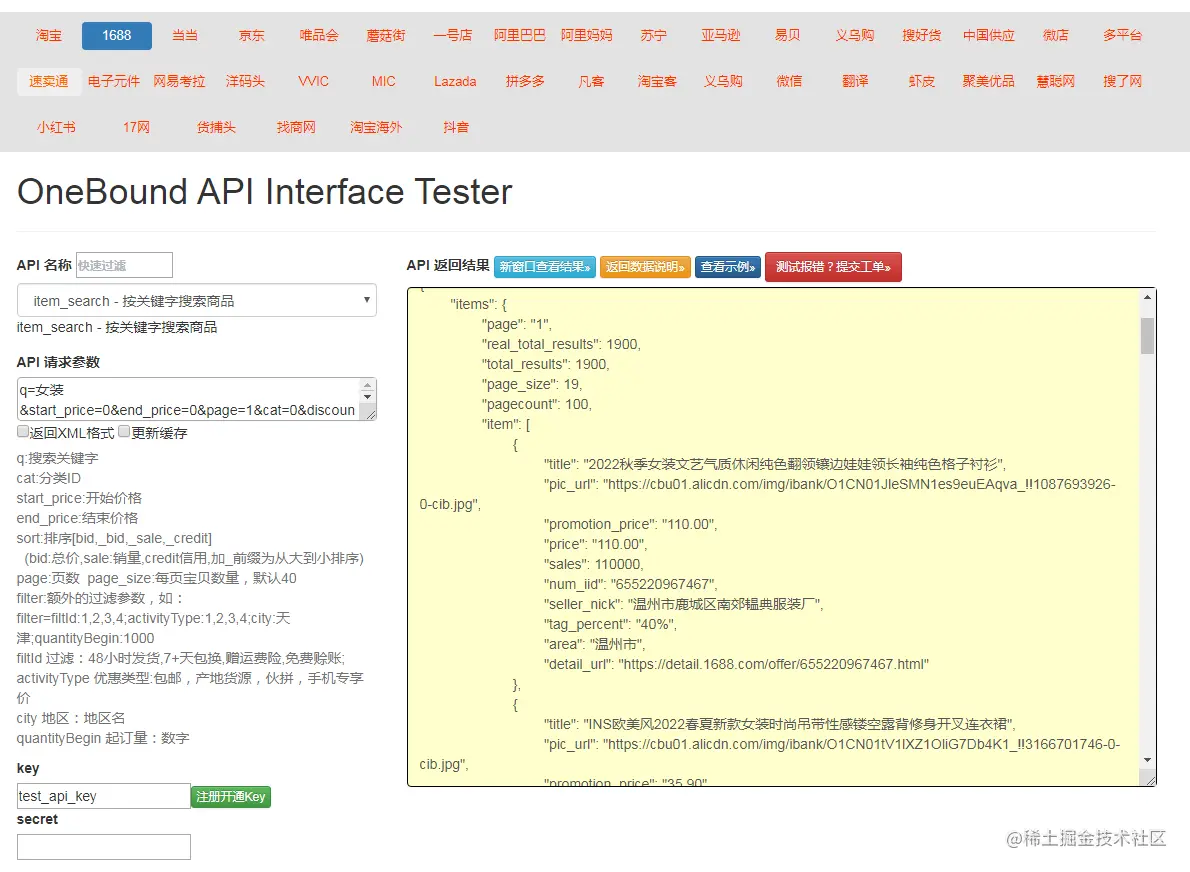Viewport: 1190px width, 872px height.
Task: Enable the 返回XML格式 checkbox
Action: click(x=23, y=432)
